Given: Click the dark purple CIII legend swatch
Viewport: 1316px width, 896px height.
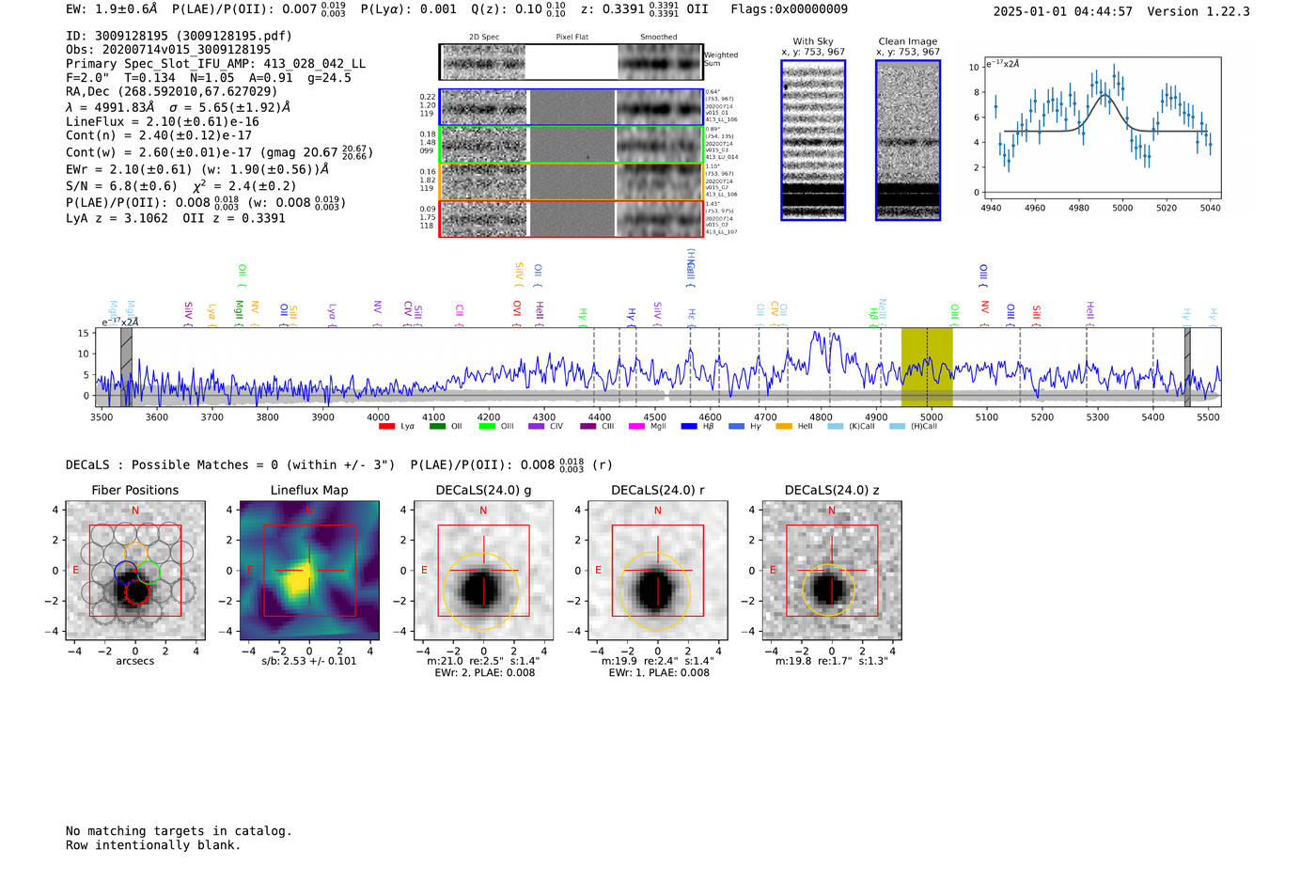Looking at the screenshot, I should point(588,427).
